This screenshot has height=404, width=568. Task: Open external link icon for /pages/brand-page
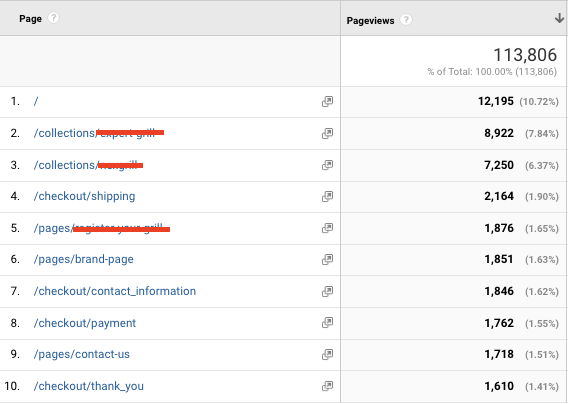(327, 259)
